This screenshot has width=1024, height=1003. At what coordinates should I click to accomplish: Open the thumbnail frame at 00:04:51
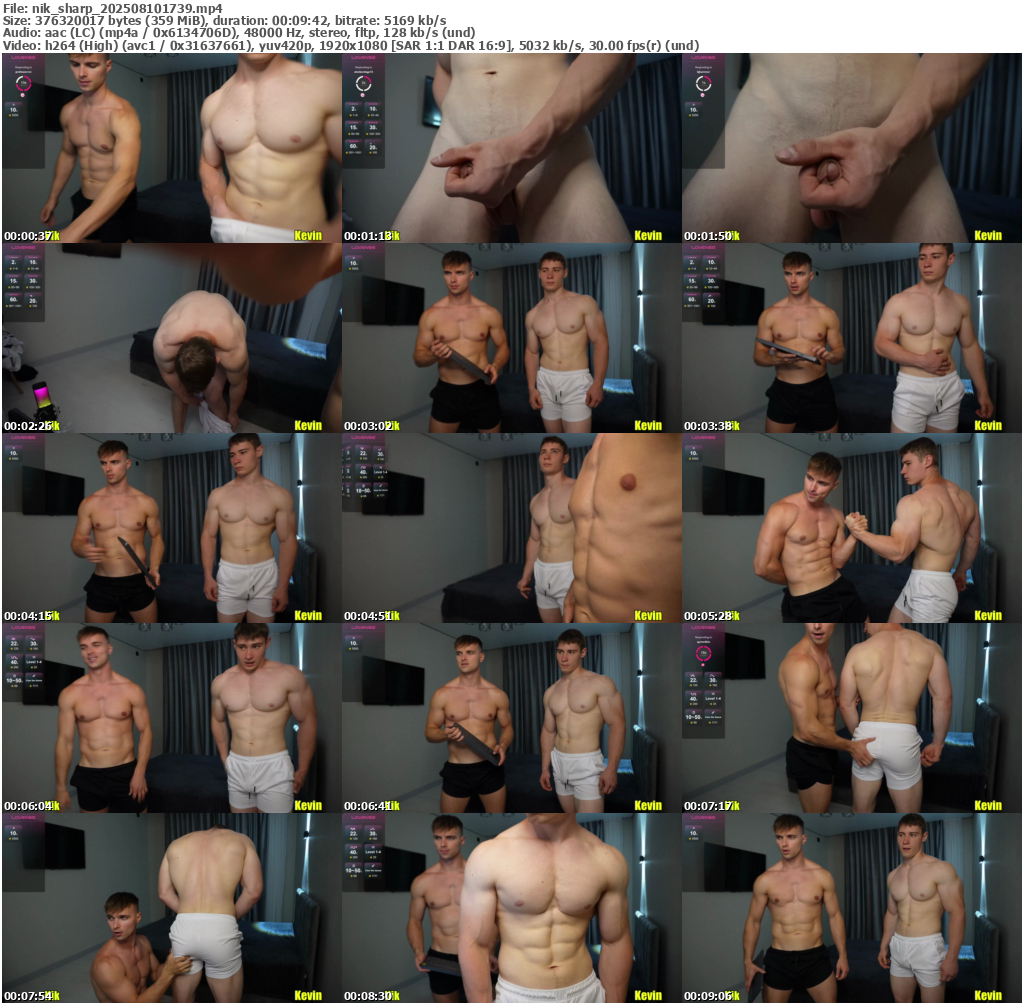point(512,528)
